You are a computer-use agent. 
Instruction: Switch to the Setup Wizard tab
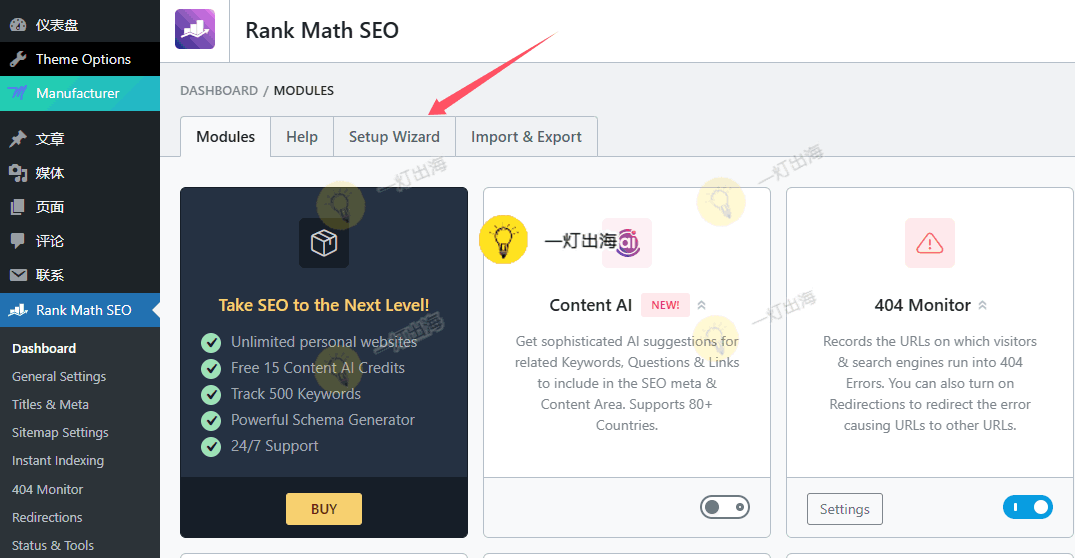(394, 137)
